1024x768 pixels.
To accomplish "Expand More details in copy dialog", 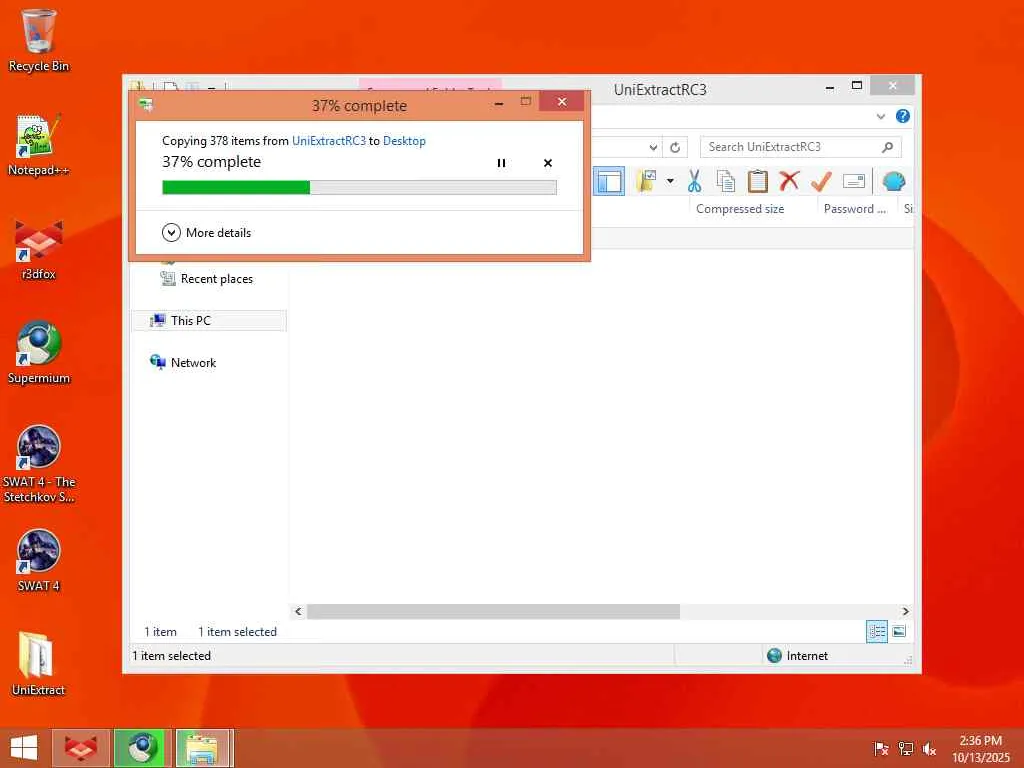I will pos(206,232).
